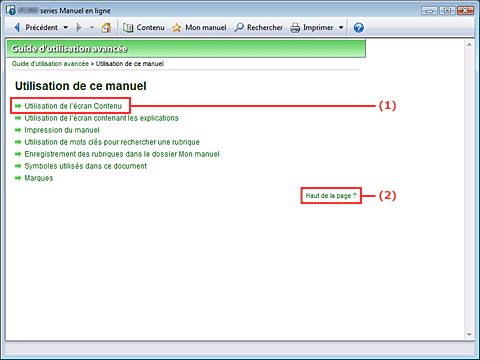The width and height of the screenshot is (480, 360).
Task: Open Symboles utilisés dans ce document link
Action: click(x=85, y=166)
